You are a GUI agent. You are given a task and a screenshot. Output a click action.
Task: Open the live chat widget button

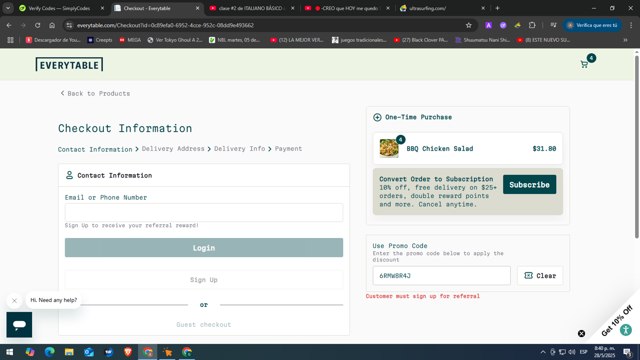19,324
